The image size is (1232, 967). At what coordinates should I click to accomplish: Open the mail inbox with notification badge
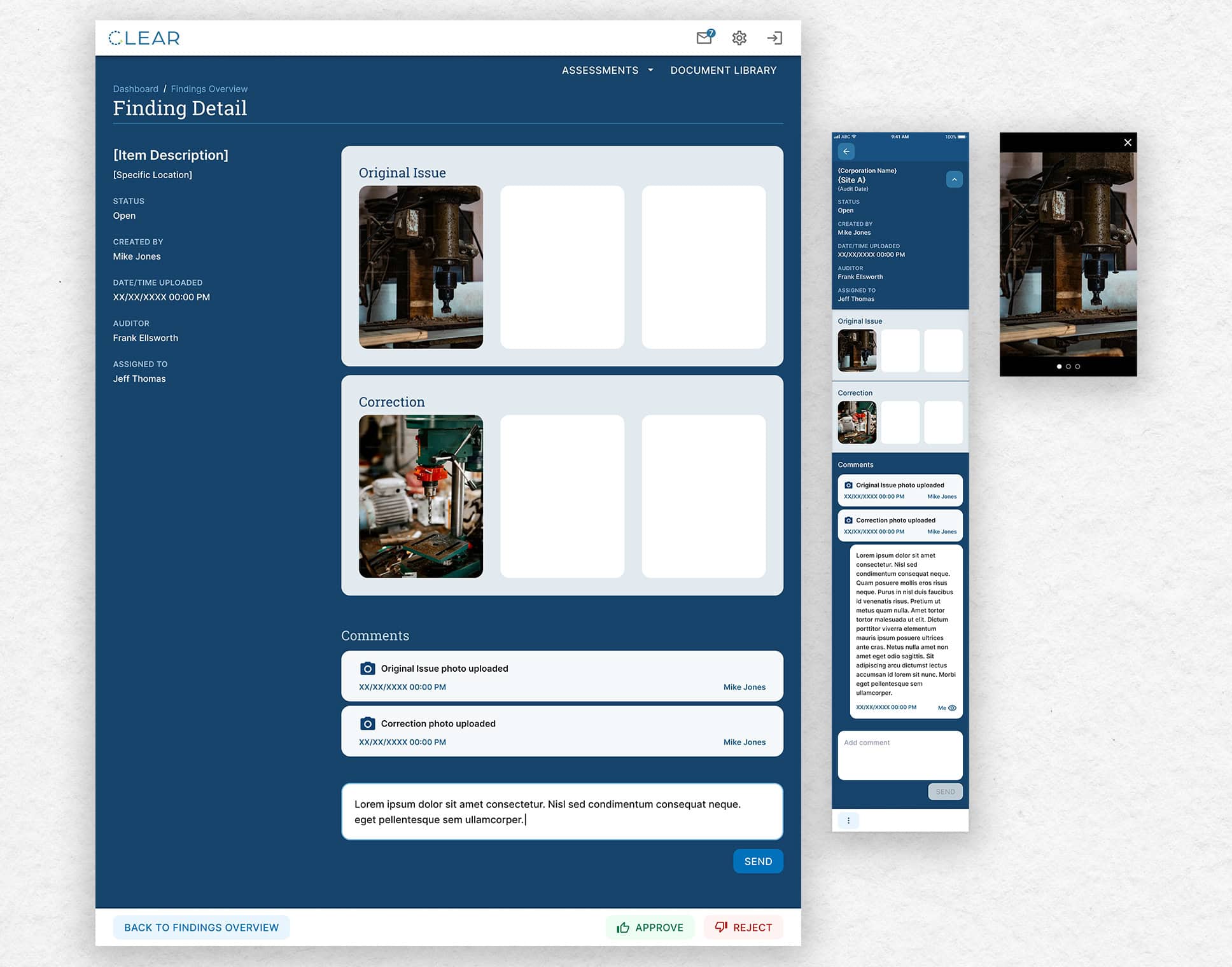(x=704, y=38)
